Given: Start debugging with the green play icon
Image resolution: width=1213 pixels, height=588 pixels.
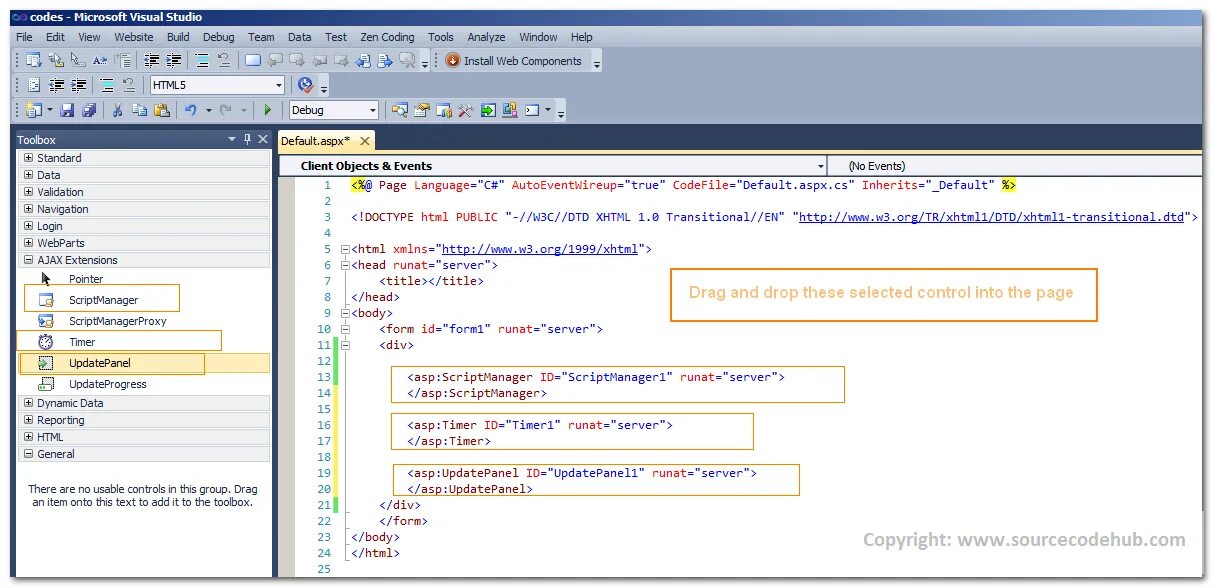Looking at the screenshot, I should click(x=268, y=110).
